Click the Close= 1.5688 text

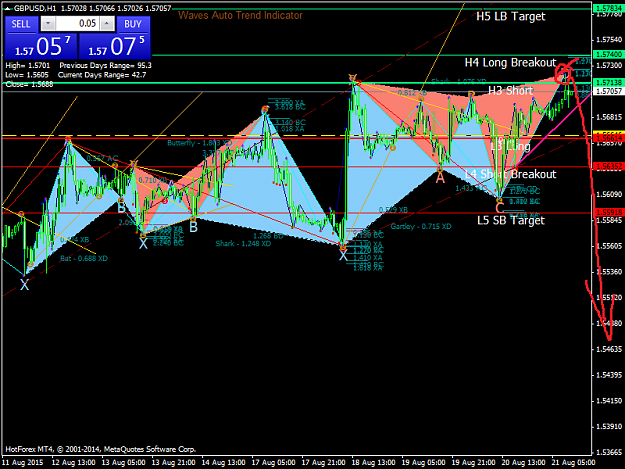tap(29, 84)
